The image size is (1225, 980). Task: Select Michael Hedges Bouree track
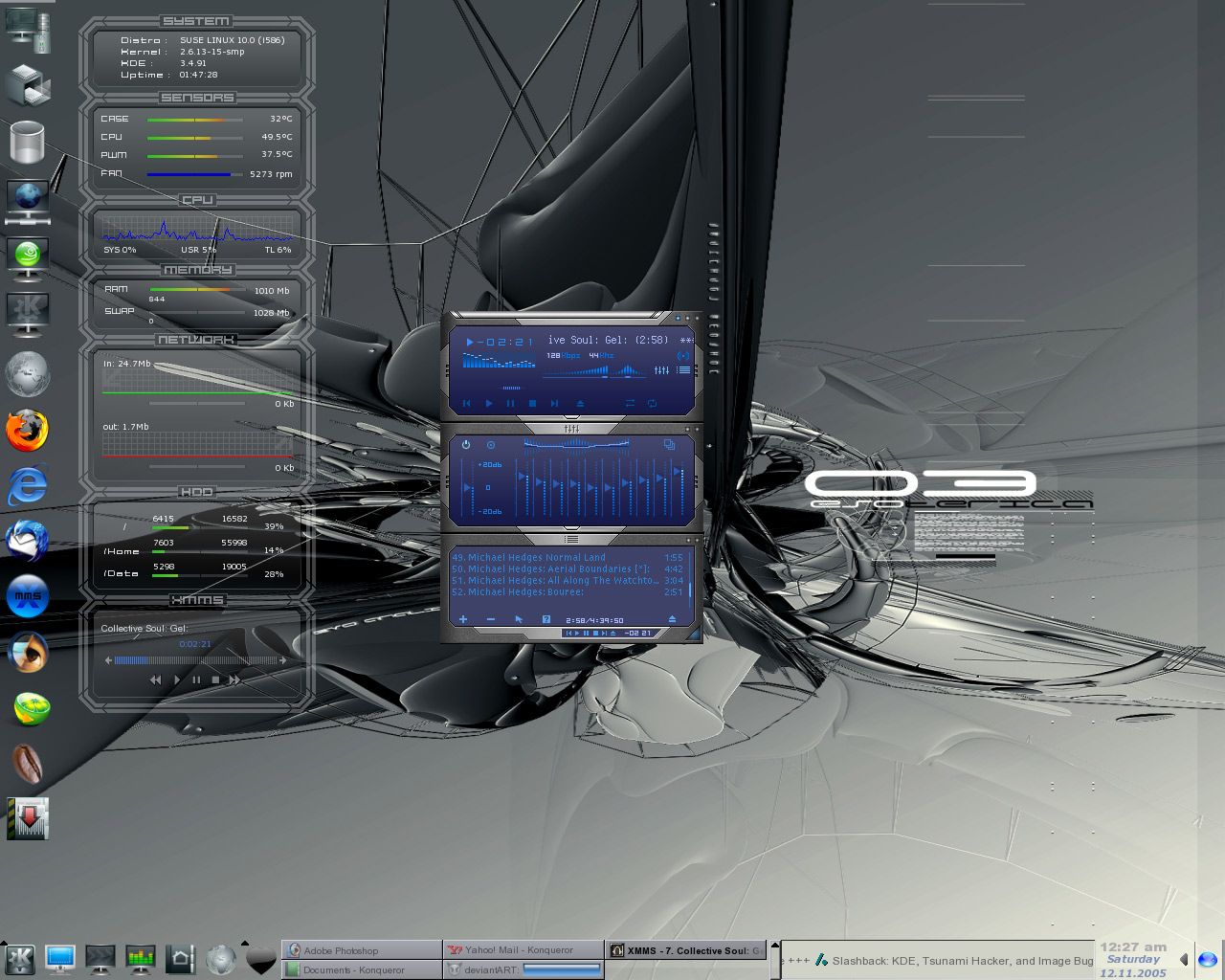tap(568, 591)
